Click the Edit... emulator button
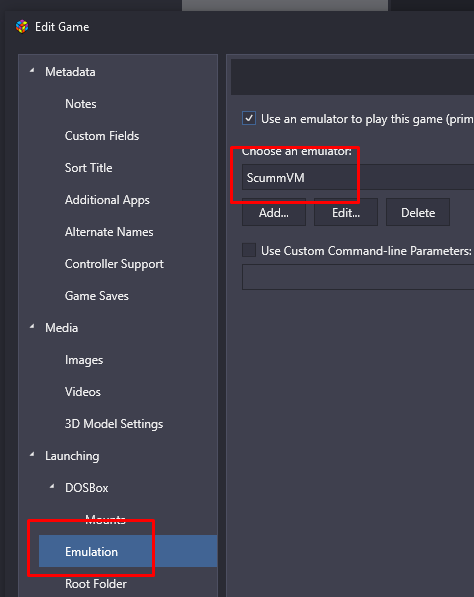The image size is (474, 597). click(x=346, y=212)
